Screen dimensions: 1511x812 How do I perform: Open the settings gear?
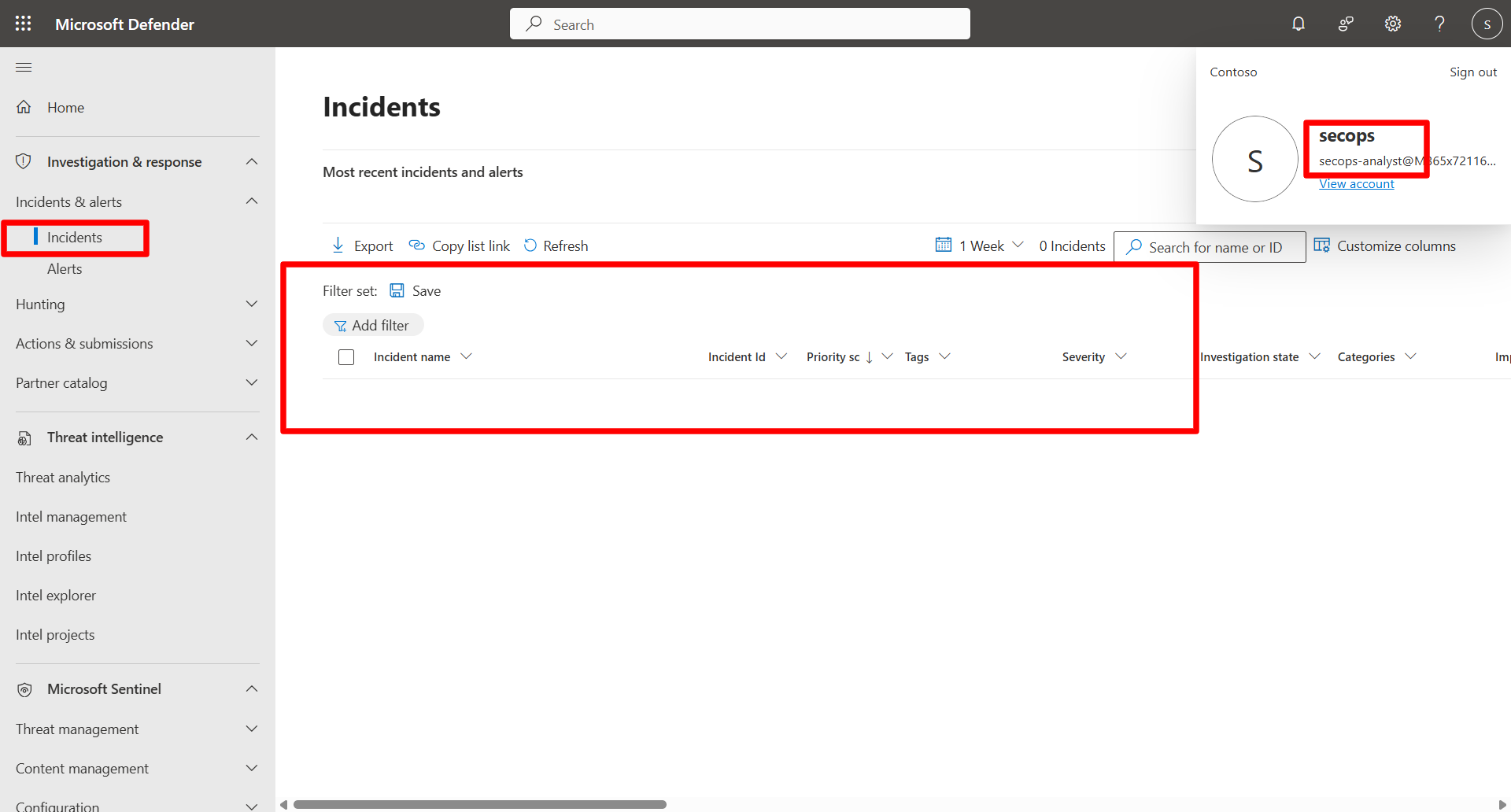click(x=1393, y=24)
